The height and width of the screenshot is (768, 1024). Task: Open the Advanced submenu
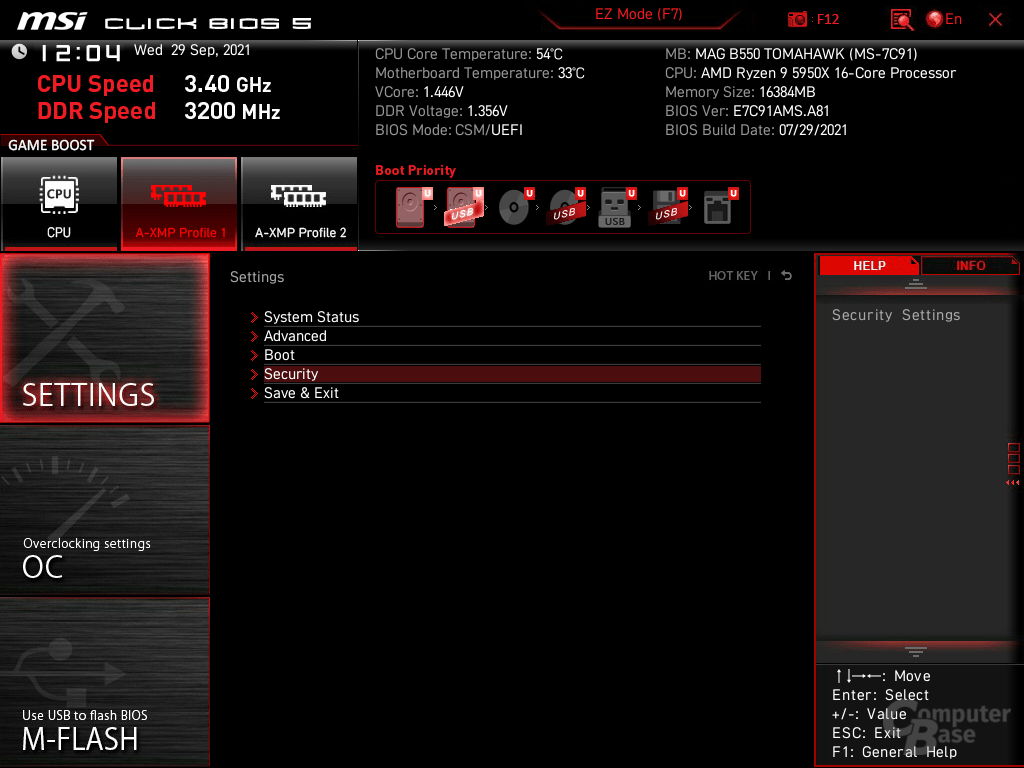coord(512,336)
